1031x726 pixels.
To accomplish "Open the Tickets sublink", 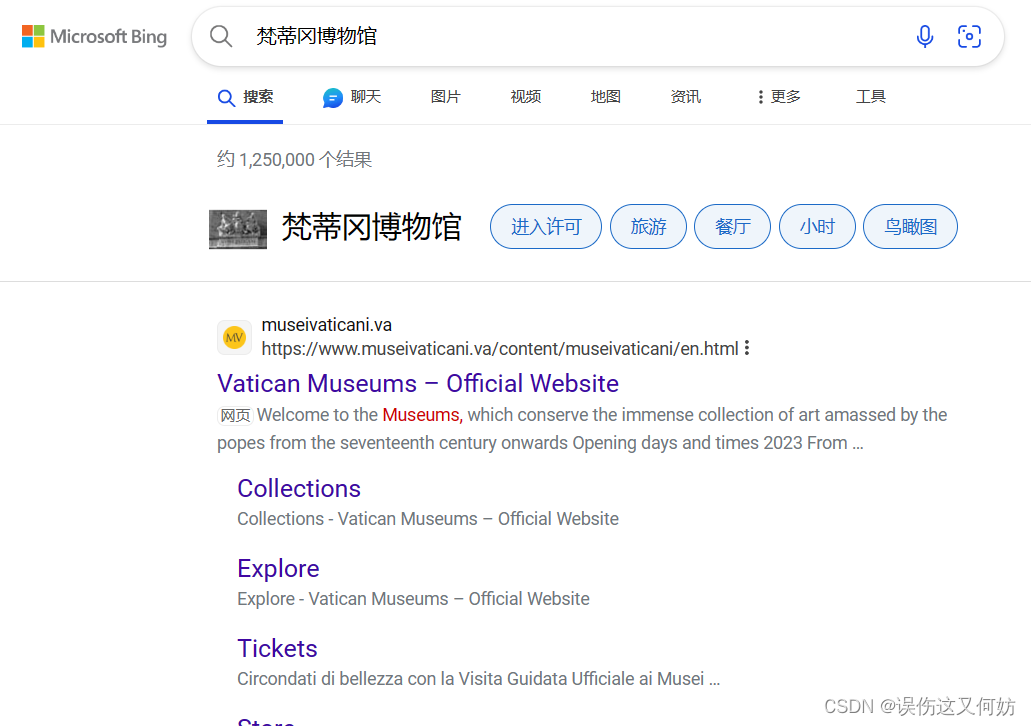I will pyautogui.click(x=277, y=648).
